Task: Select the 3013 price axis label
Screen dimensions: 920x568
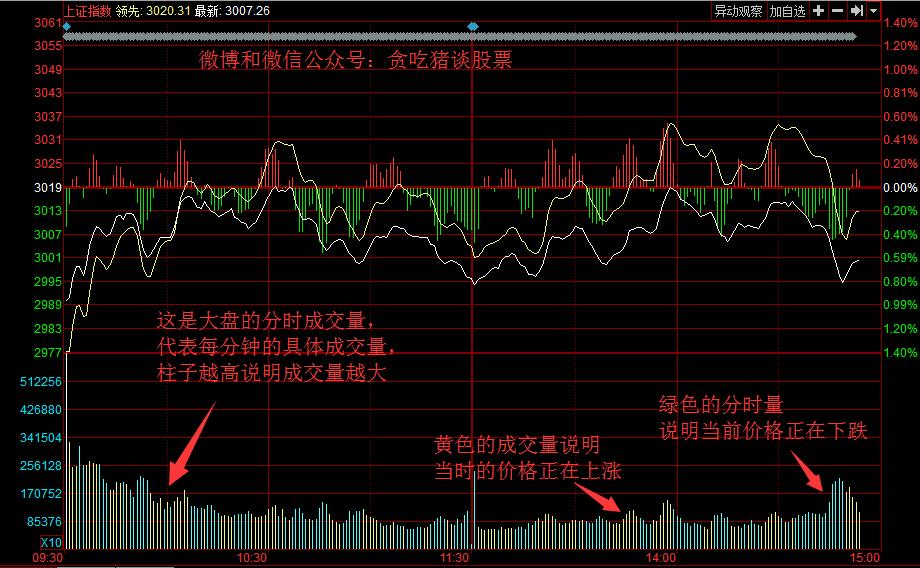Action: tap(48, 211)
